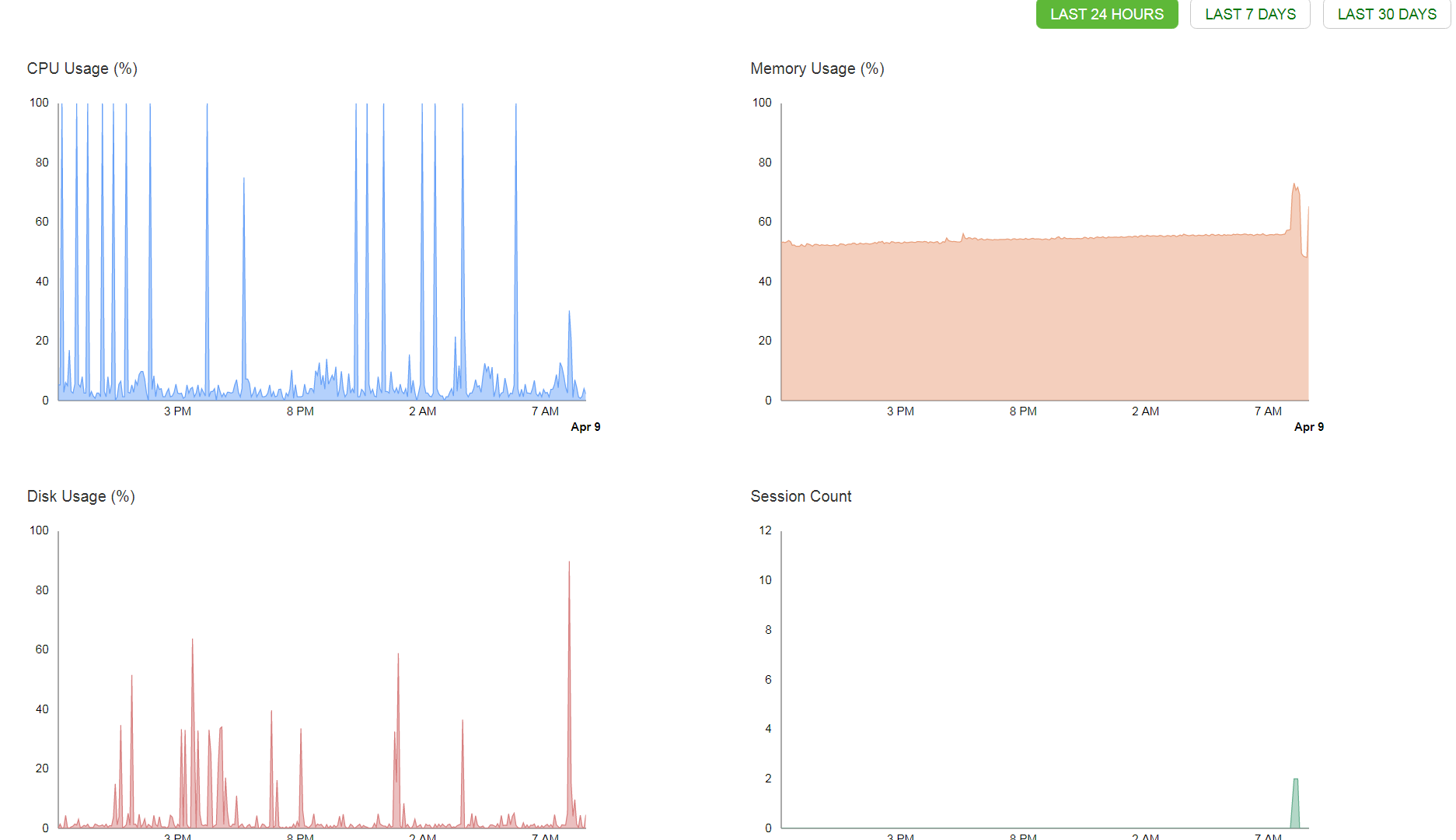Click the 10 label on the Session Count y-axis
1456x840 pixels.
click(x=765, y=580)
